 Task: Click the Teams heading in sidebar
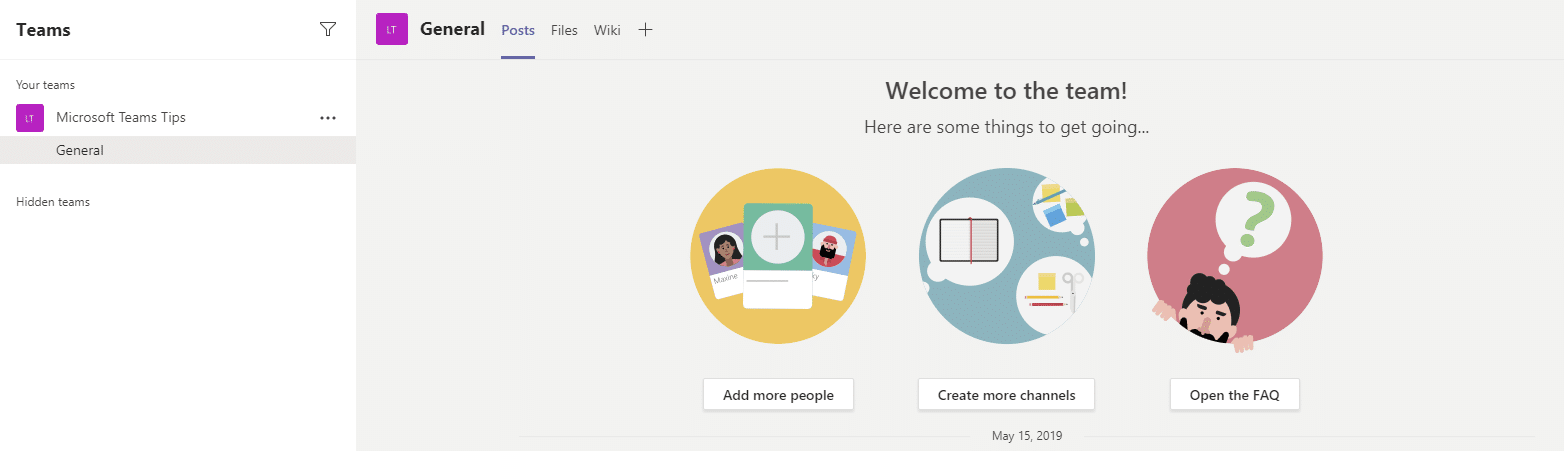pyautogui.click(x=44, y=30)
